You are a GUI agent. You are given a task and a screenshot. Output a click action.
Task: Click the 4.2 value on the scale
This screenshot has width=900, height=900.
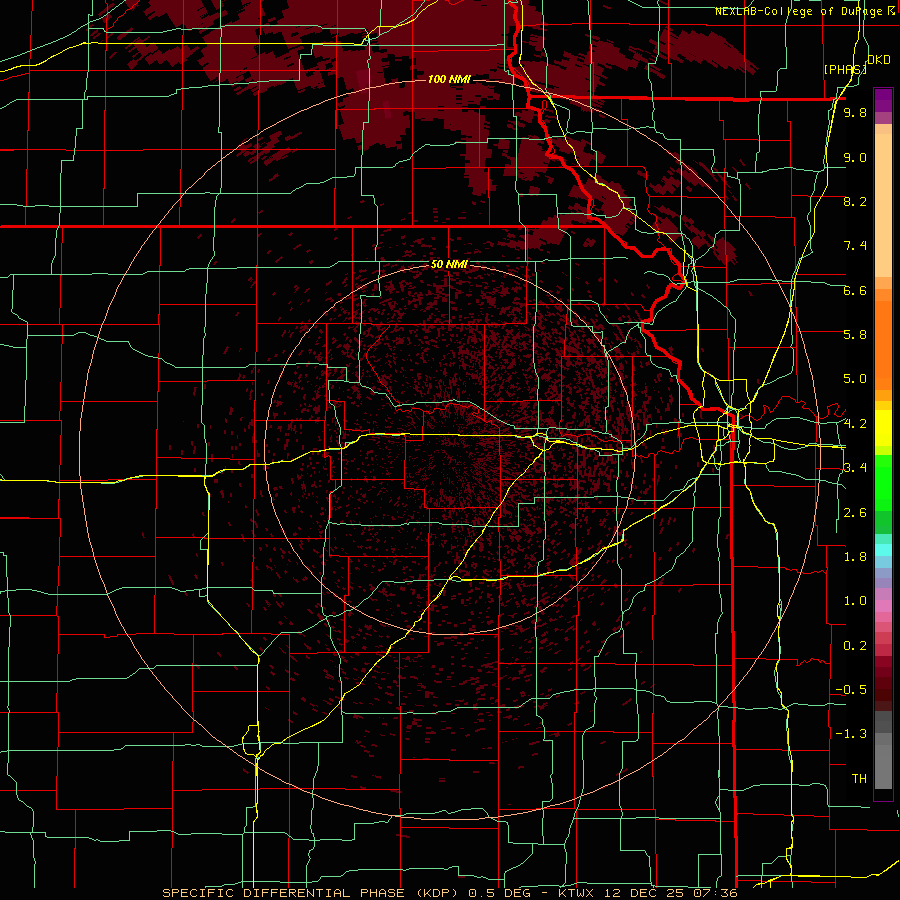[855, 424]
